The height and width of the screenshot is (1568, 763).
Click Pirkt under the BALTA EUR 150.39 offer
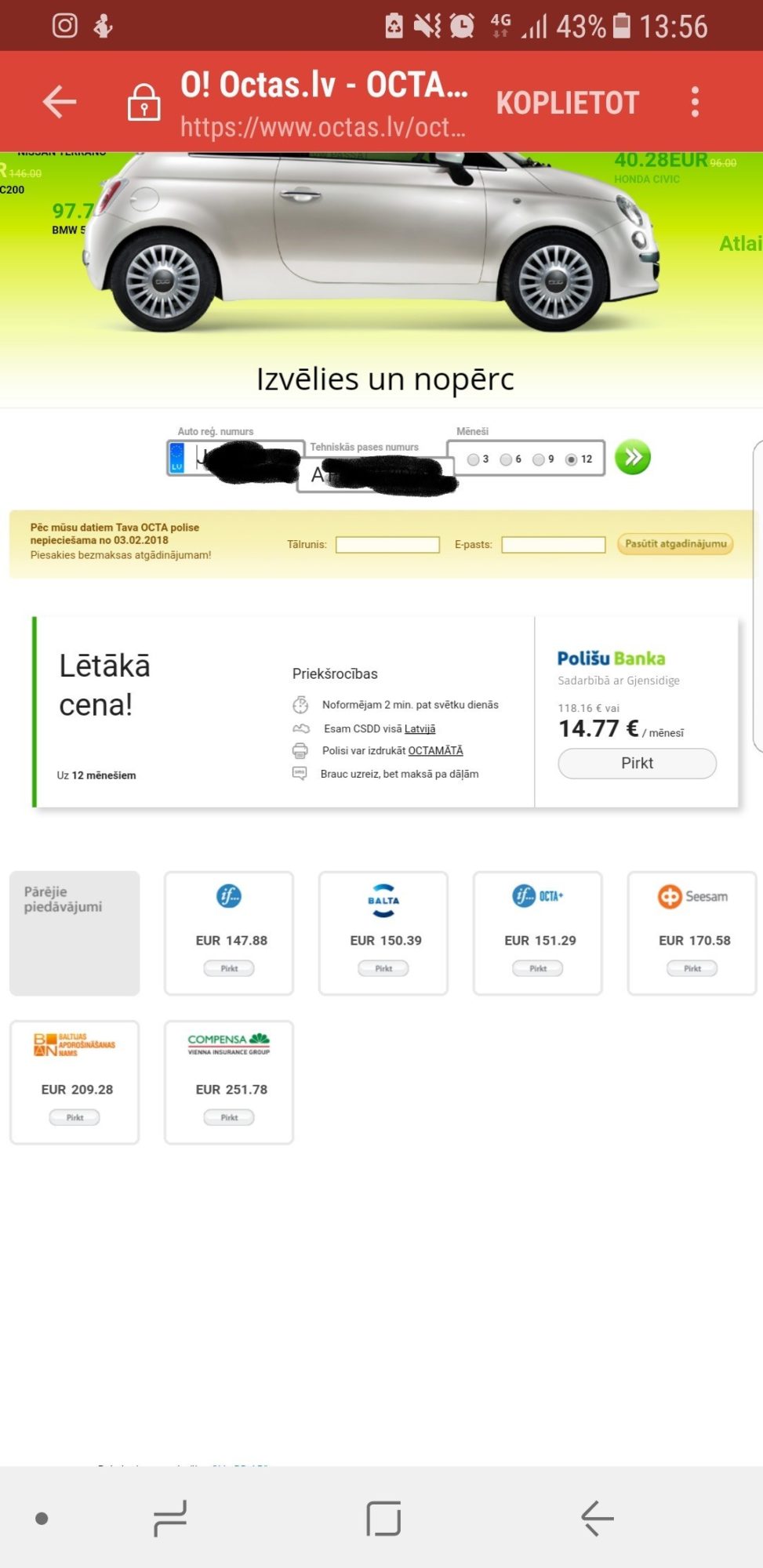click(383, 968)
